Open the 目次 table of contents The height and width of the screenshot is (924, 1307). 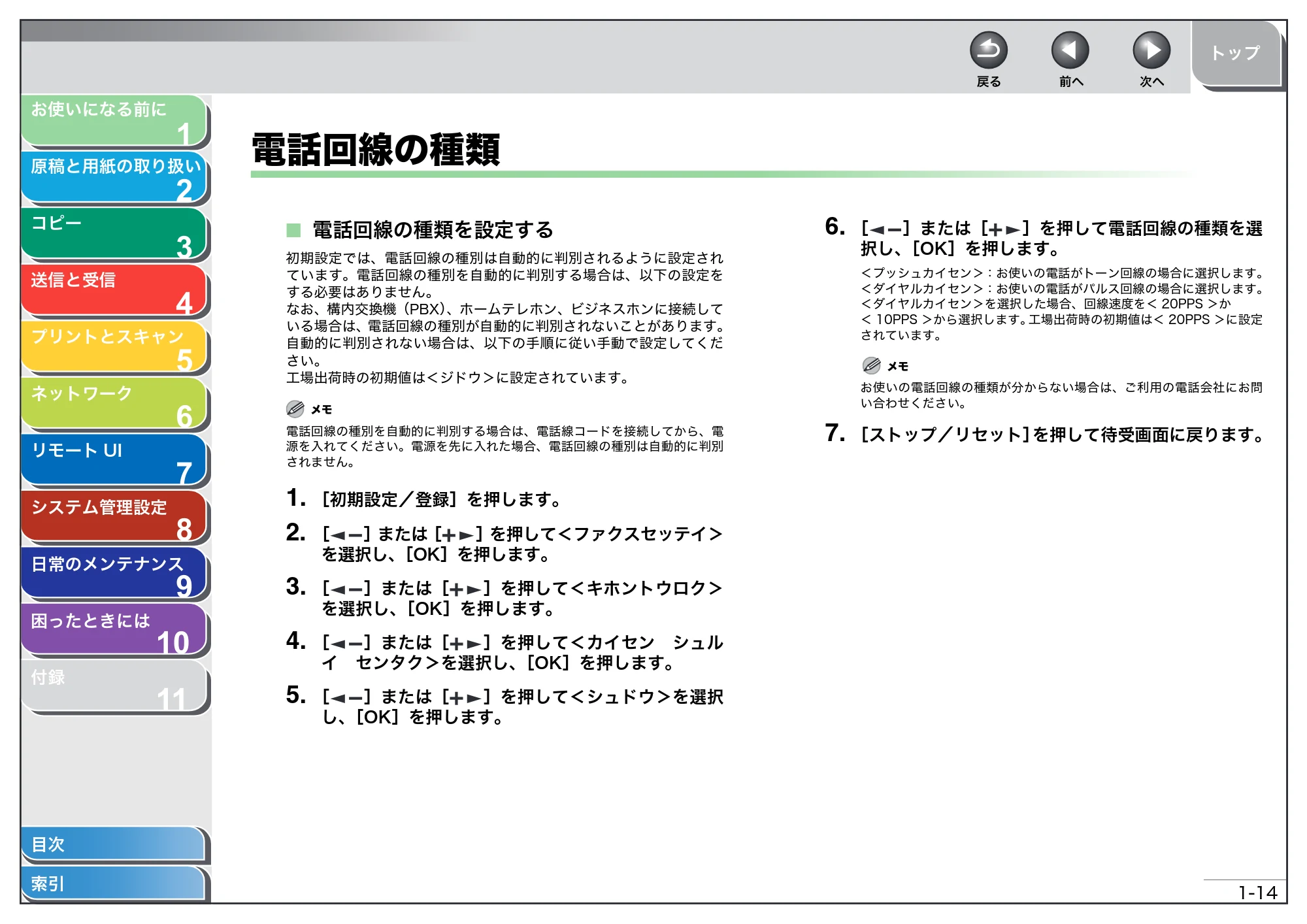tap(114, 844)
